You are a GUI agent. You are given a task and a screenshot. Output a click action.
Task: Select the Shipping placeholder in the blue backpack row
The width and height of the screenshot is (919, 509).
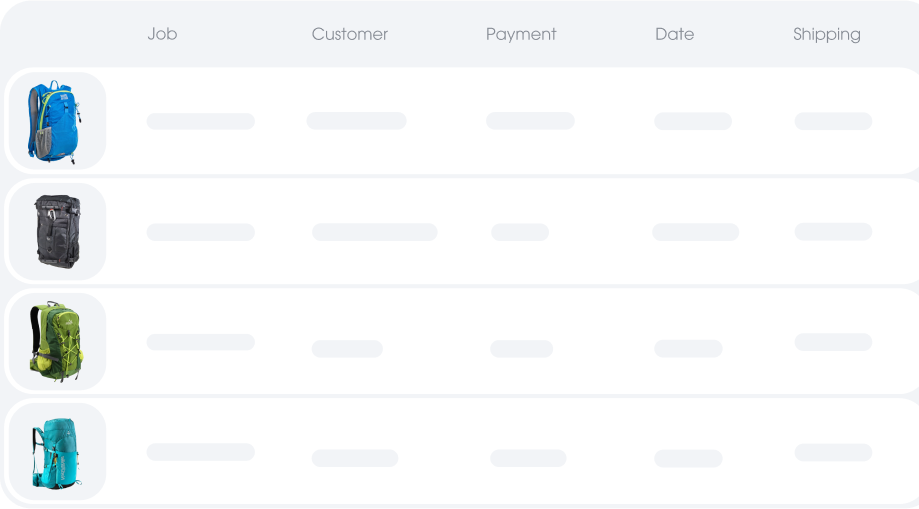(833, 121)
